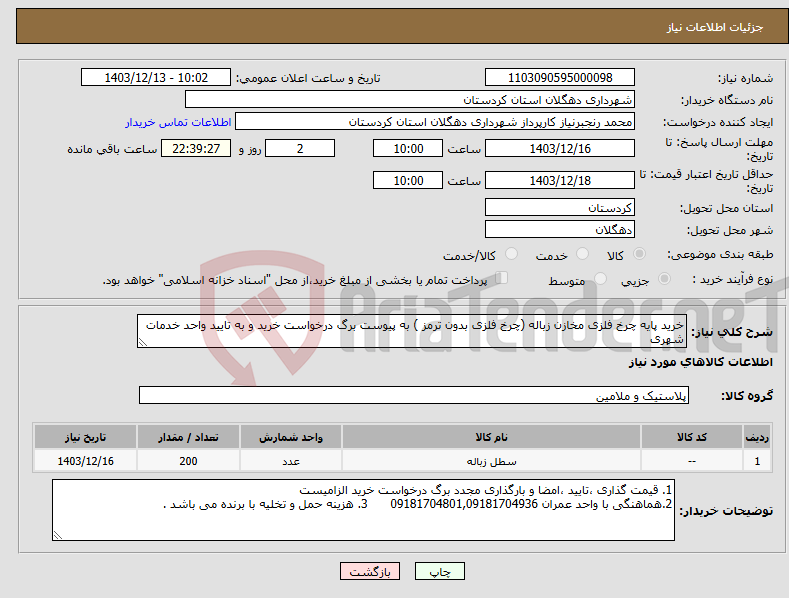The image size is (789, 598).
Task: Click the response deadline time 10:00 field
Action: [408, 148]
